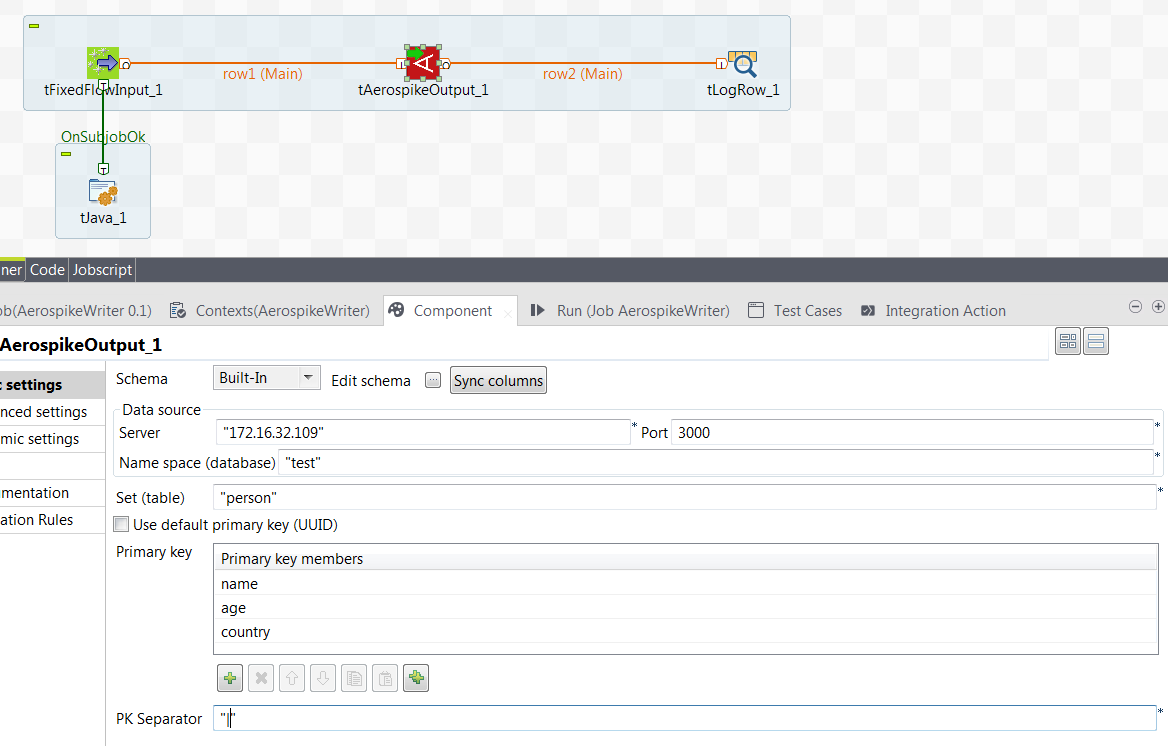Select the tFixedFlowInput_1 component icon
This screenshot has width=1168, height=746.
[x=103, y=63]
